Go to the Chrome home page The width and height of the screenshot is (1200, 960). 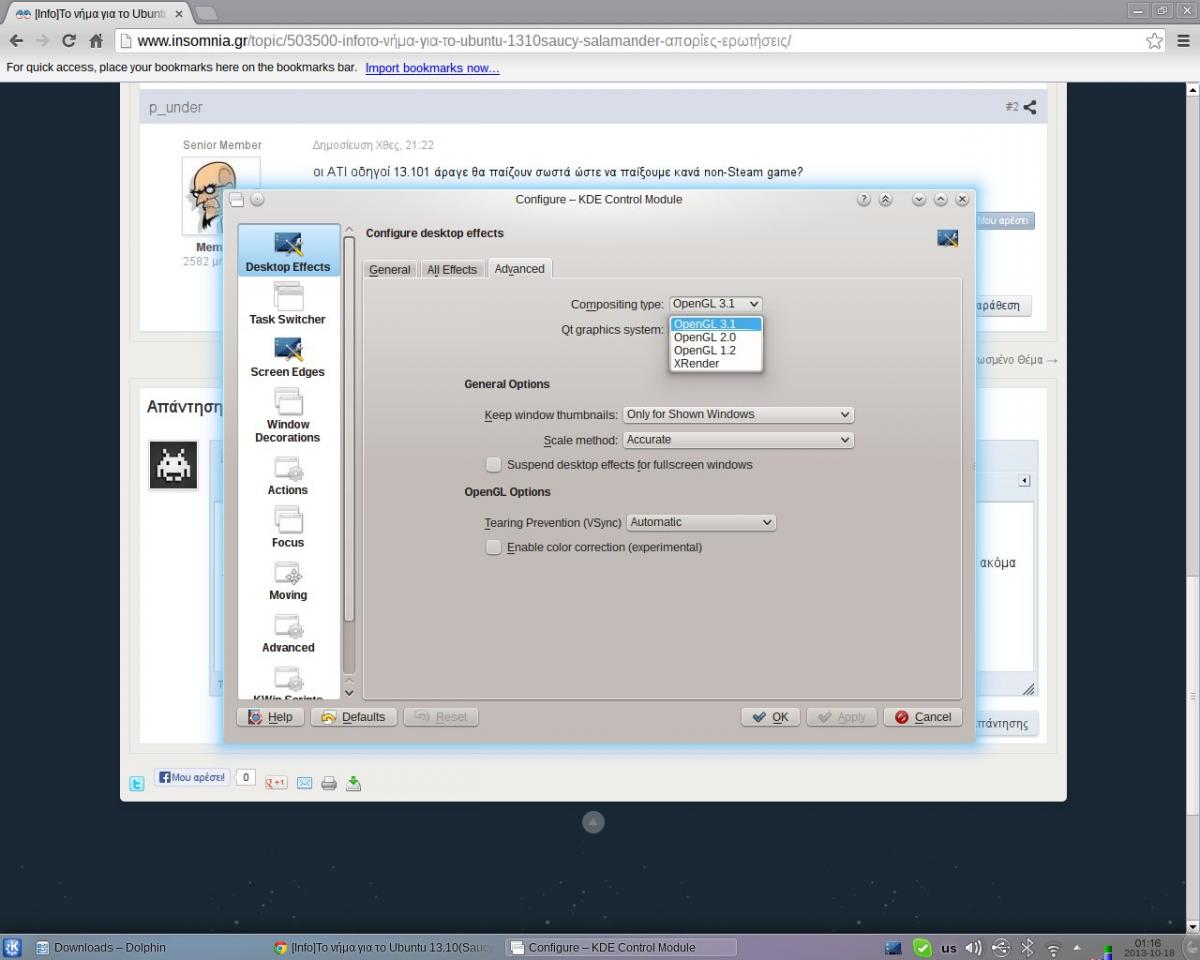[x=96, y=41]
